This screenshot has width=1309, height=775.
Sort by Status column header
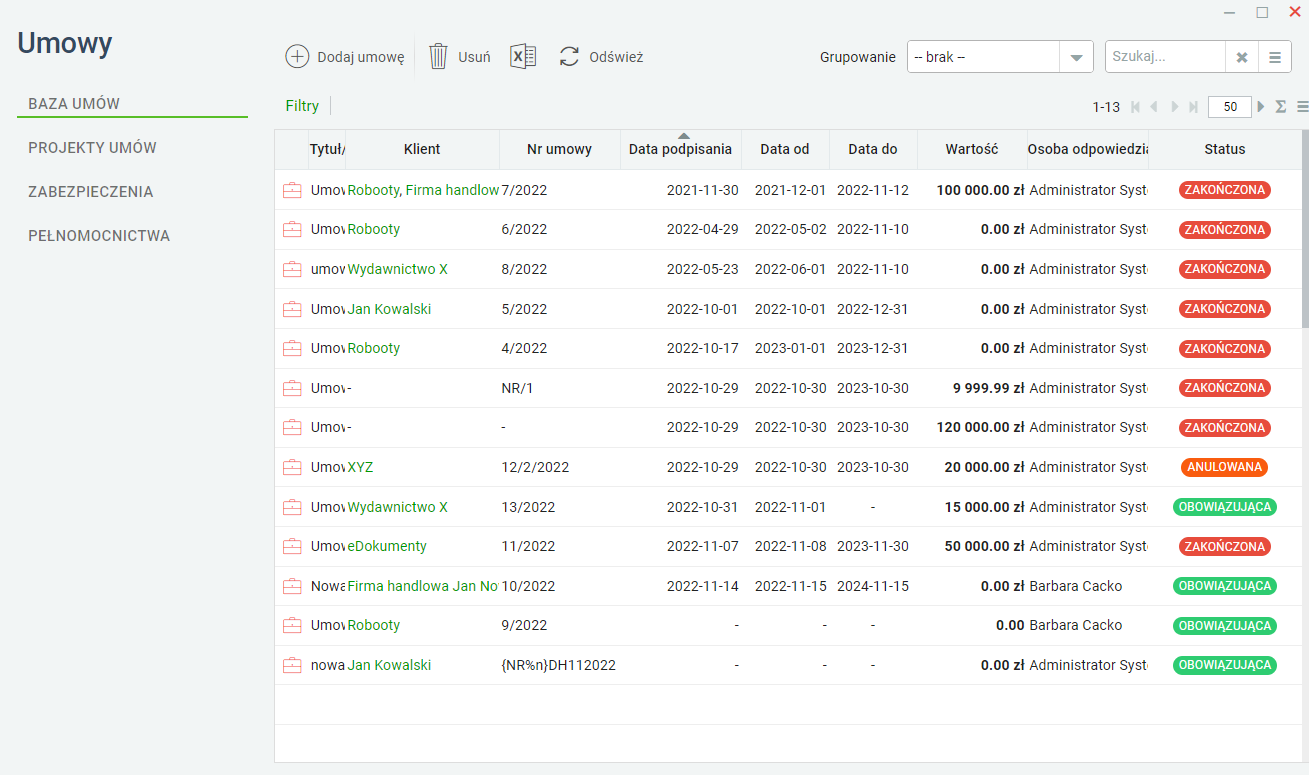click(x=1225, y=149)
